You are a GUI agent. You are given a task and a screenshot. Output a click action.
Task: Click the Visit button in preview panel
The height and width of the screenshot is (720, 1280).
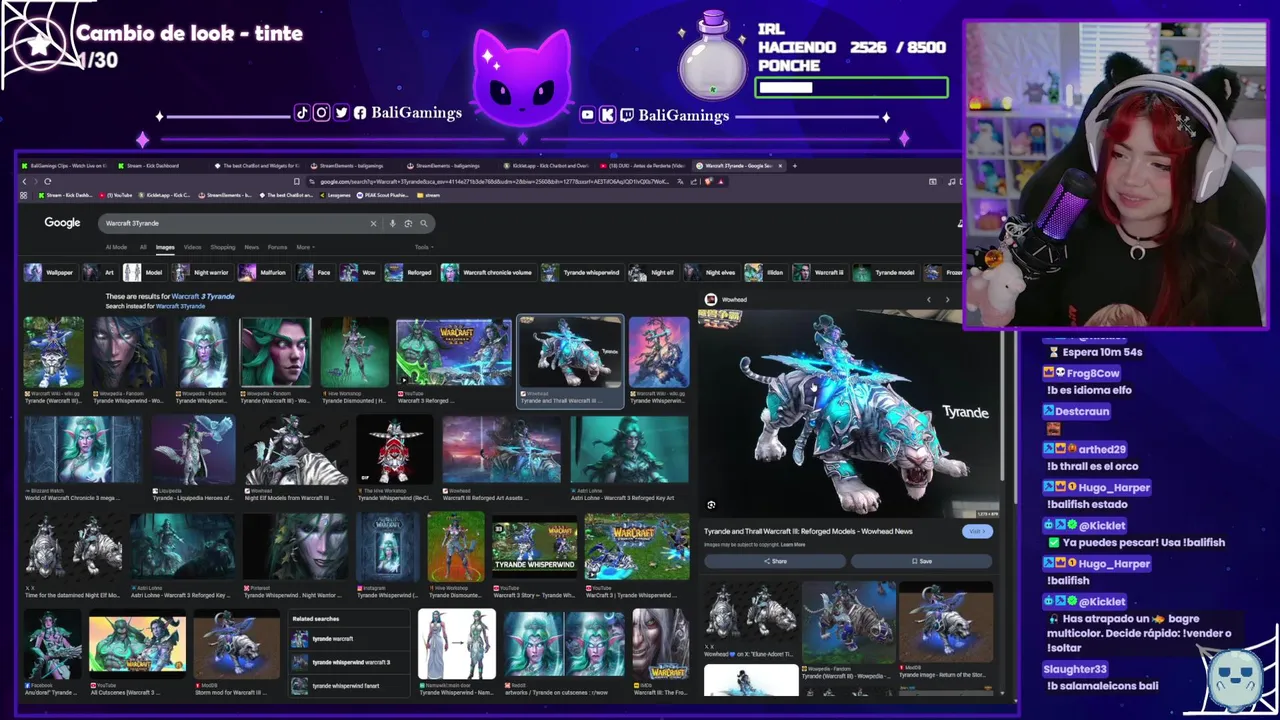click(976, 531)
